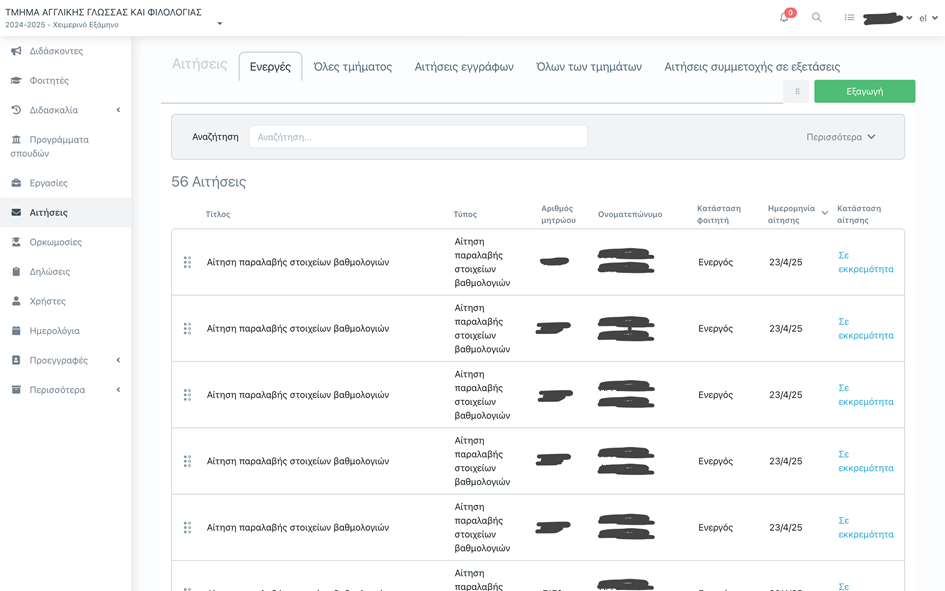Open Προγράμματα σπουδών via its institution icon
This screenshot has height=591, width=945.
coord(16,139)
